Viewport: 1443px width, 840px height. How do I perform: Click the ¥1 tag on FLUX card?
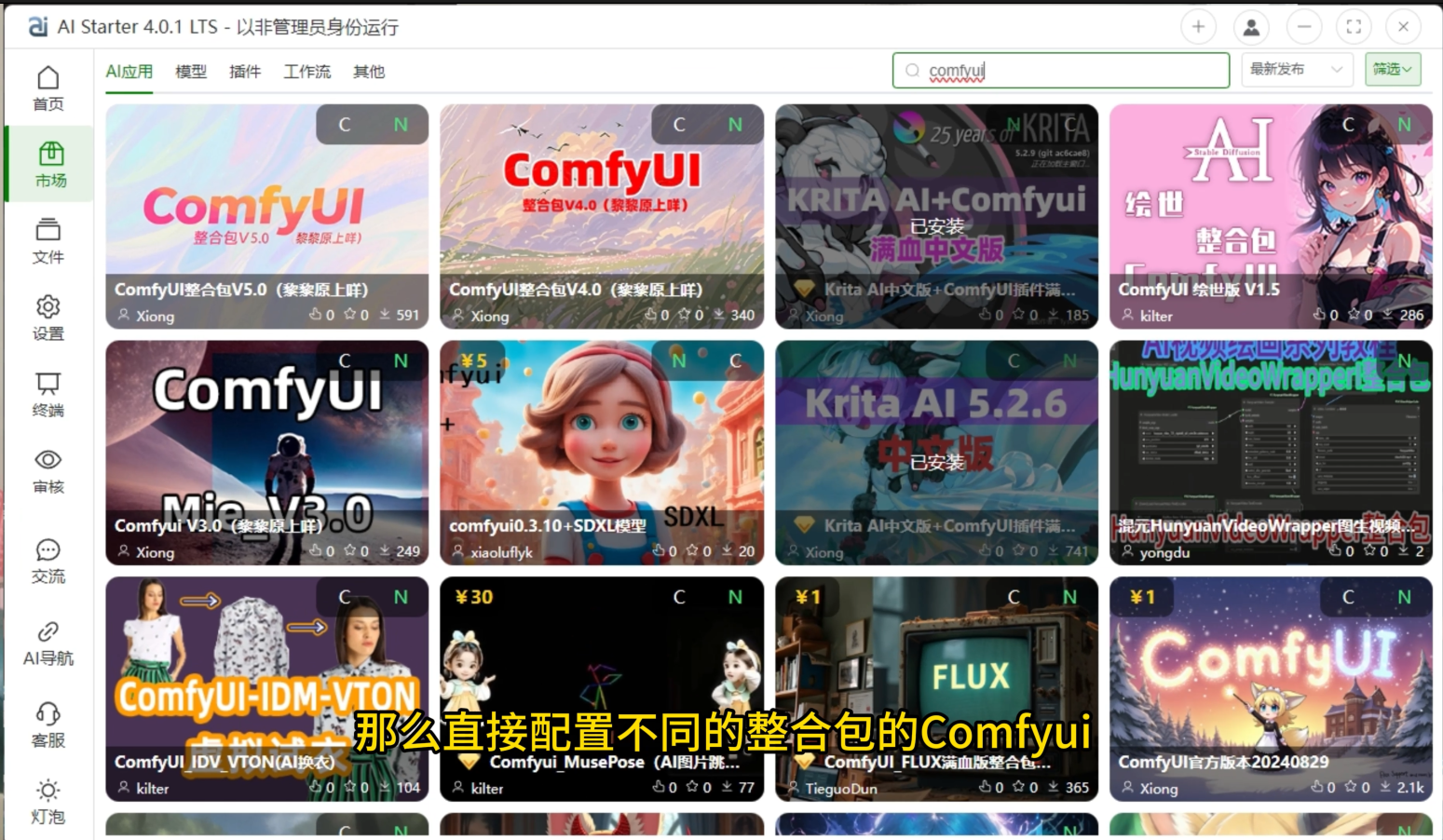809,597
